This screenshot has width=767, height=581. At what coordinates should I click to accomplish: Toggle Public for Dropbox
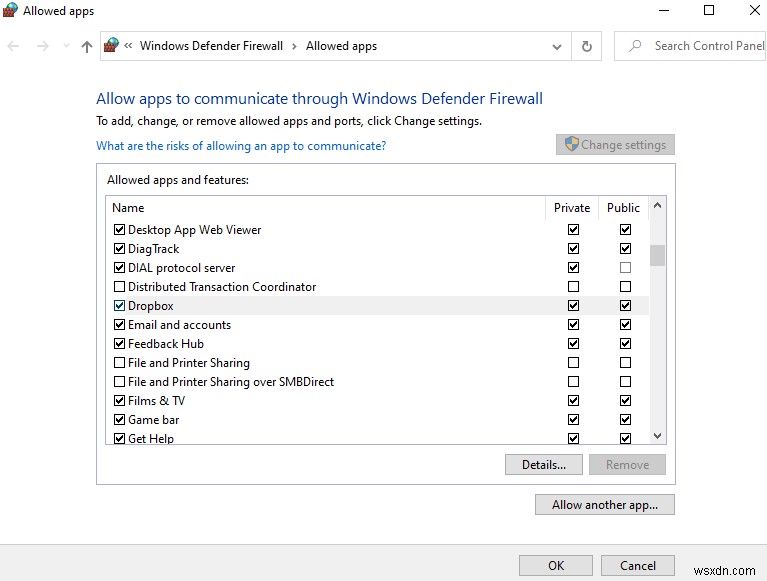[x=625, y=306]
